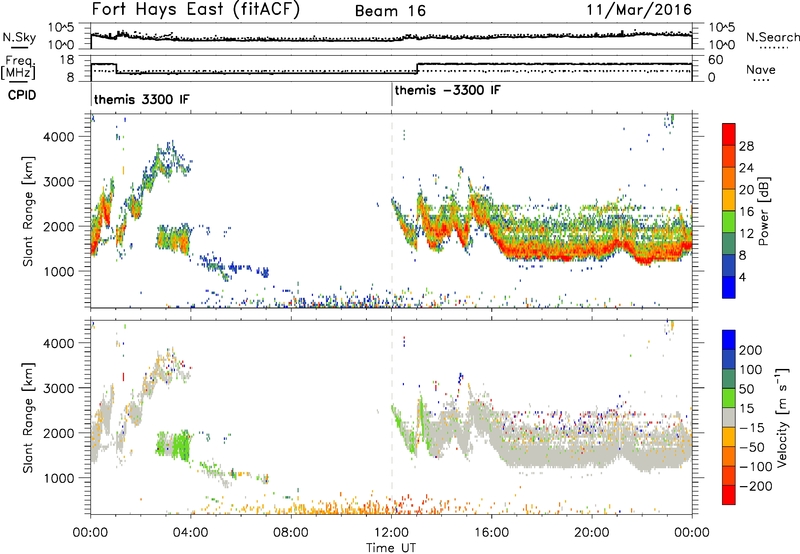Click the 'Freq. [MHz]' axis label
Screen dimensions: 800x554
tap(19, 67)
